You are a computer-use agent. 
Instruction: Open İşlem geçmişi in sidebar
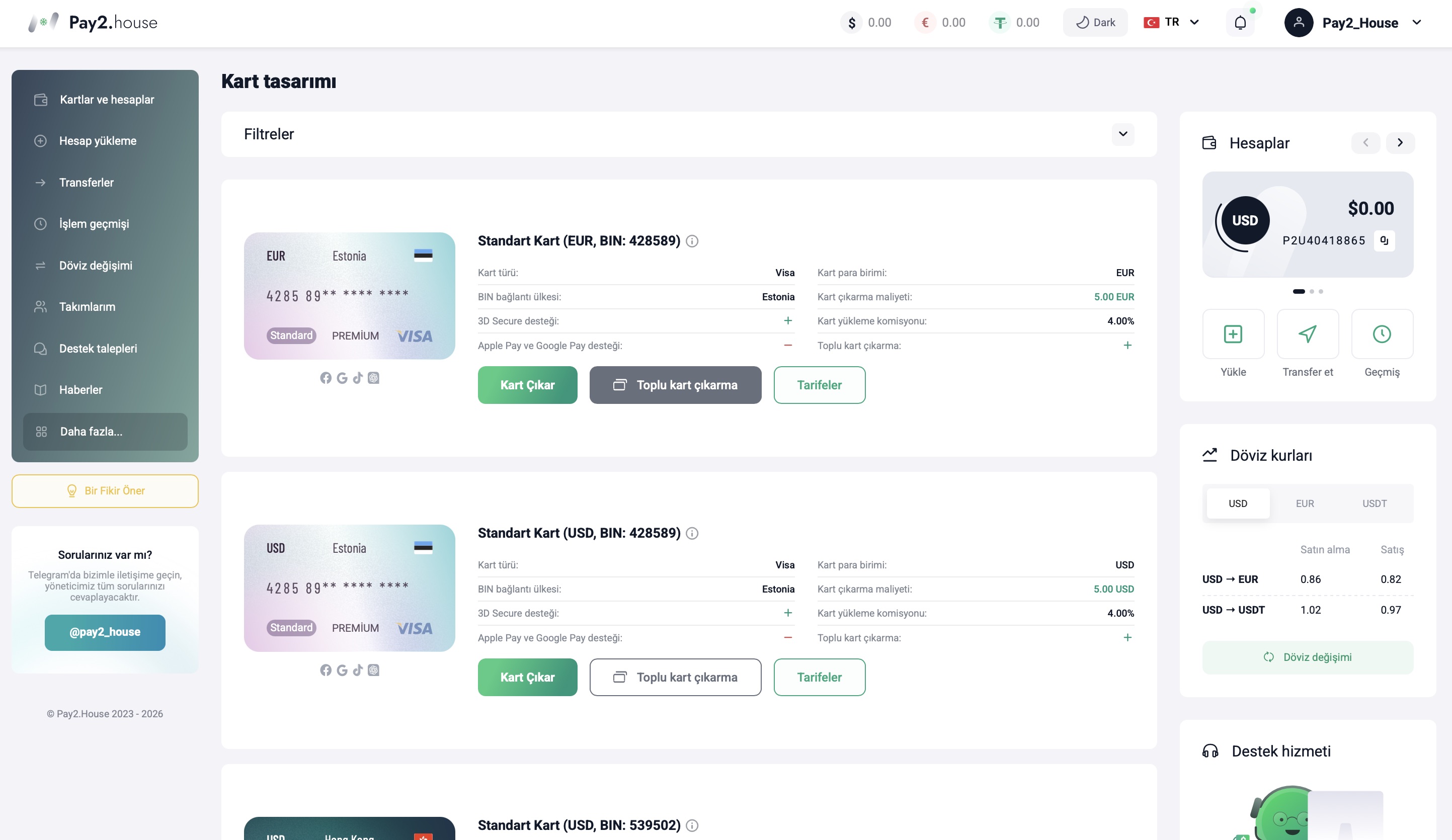(105, 223)
